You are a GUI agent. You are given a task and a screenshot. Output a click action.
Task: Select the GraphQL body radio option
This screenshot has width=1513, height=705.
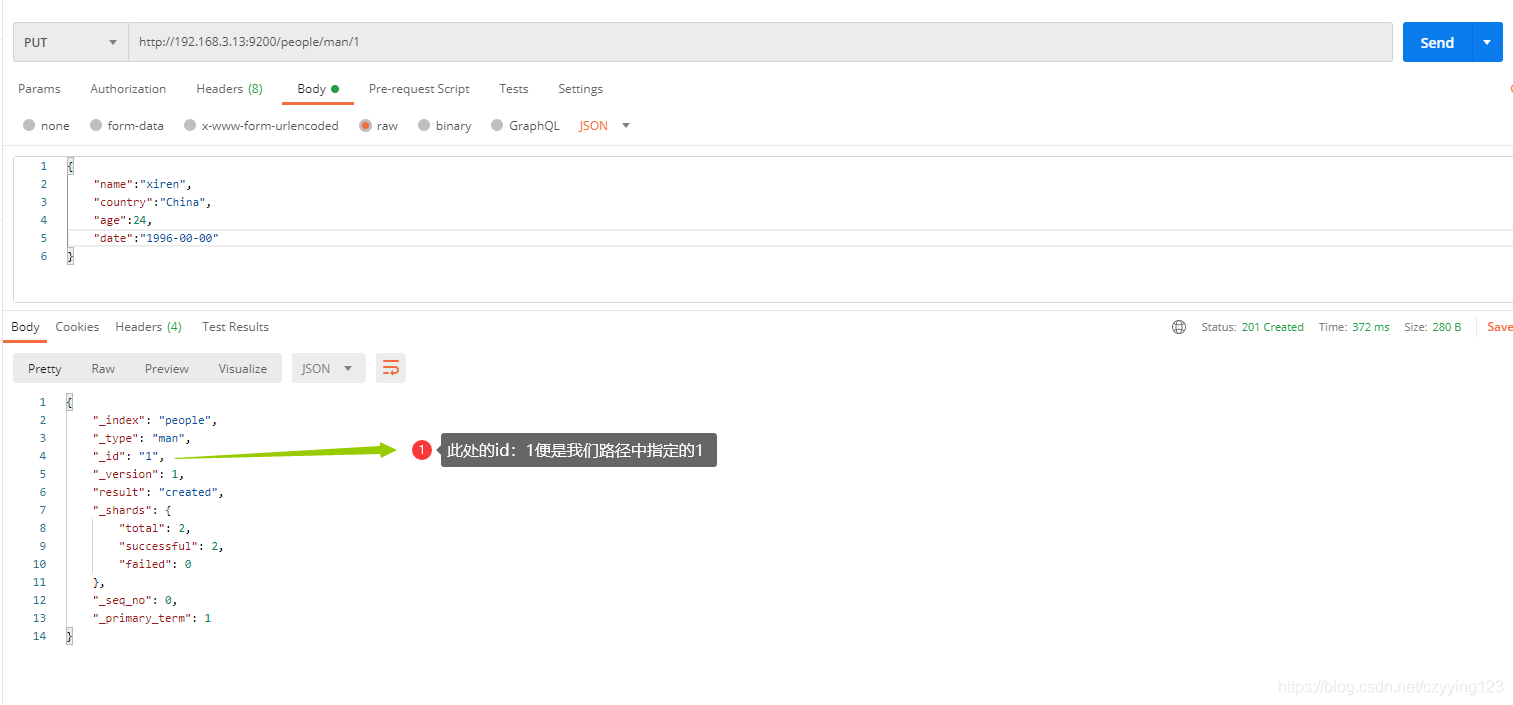pos(495,126)
